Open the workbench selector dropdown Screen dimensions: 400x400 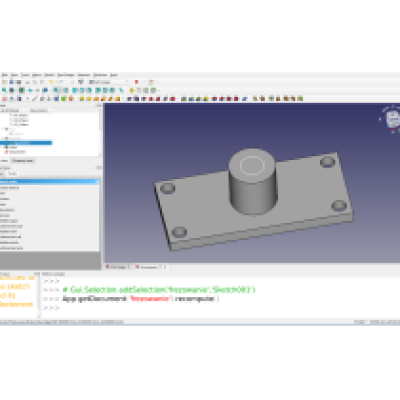108,82
